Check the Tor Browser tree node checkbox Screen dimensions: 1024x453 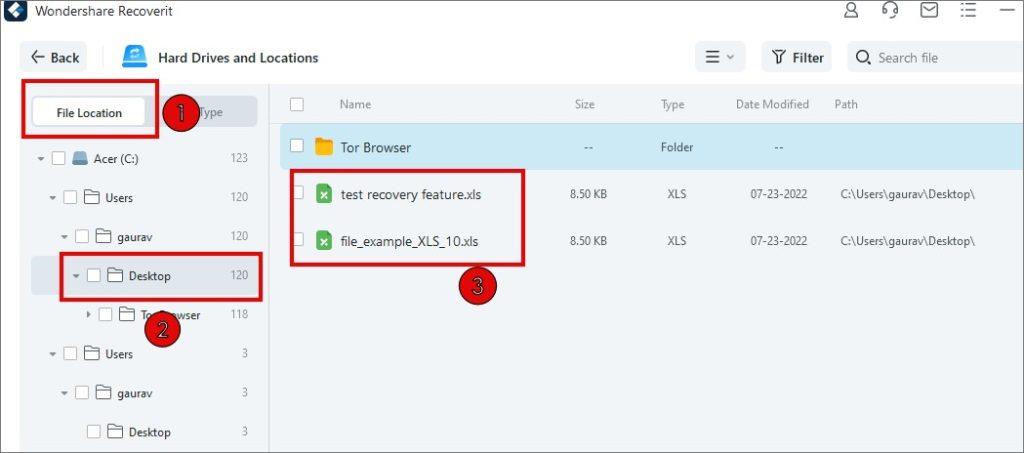point(105,315)
